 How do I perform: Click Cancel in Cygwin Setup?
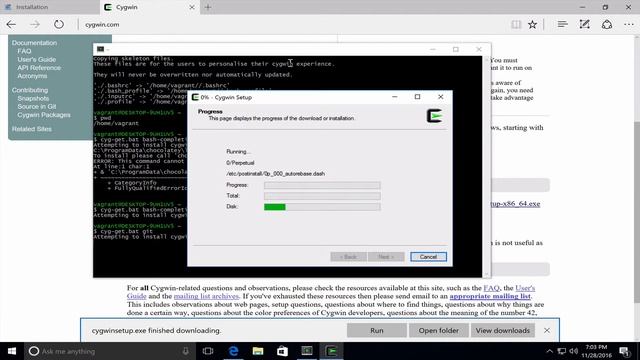pos(428,257)
